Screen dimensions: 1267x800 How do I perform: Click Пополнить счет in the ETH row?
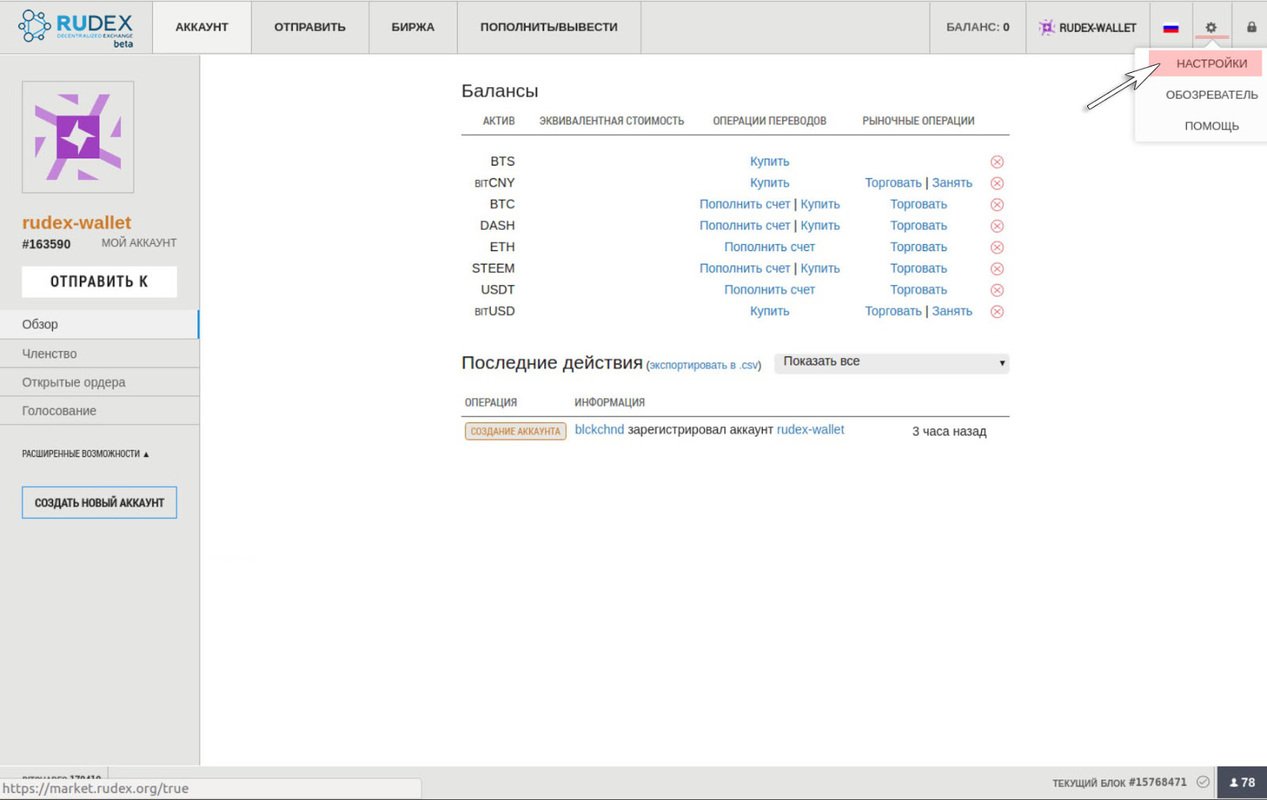click(770, 247)
